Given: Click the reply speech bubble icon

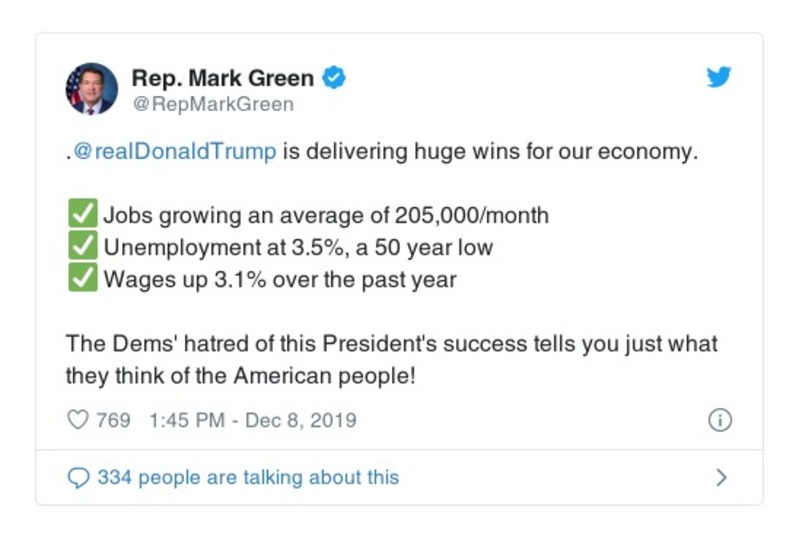Looking at the screenshot, I should point(78,478).
